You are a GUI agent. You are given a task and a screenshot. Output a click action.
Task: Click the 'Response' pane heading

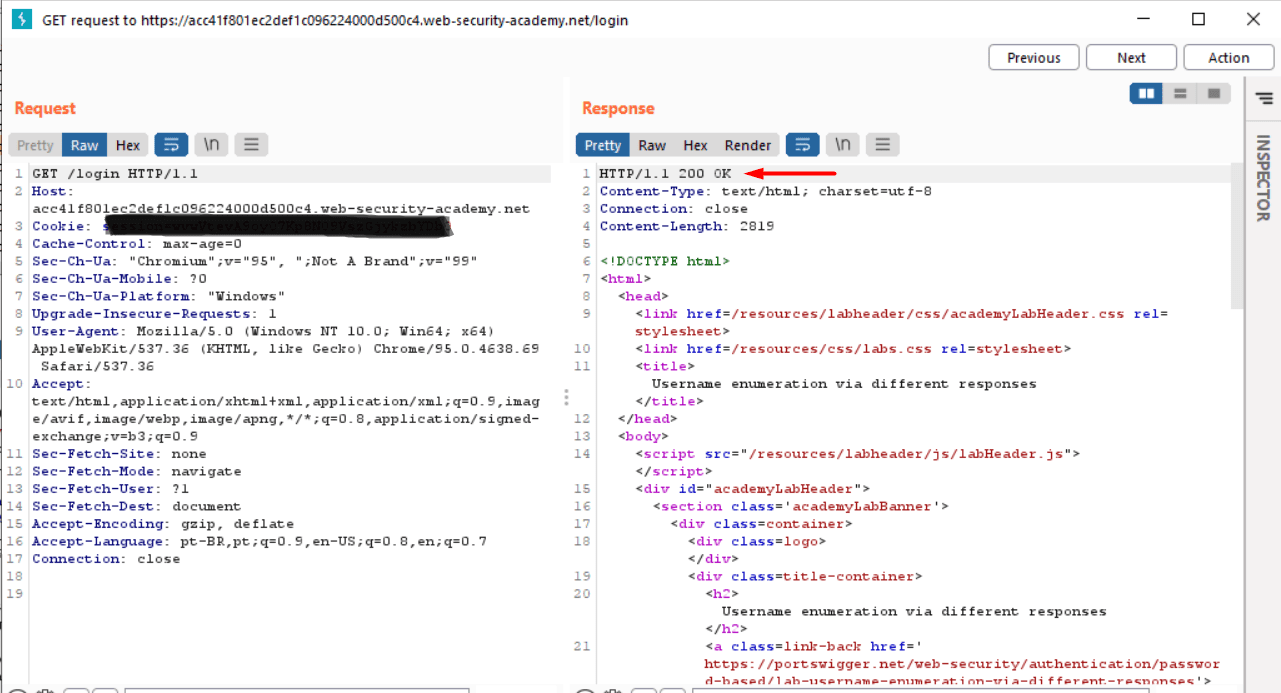[x=618, y=108]
